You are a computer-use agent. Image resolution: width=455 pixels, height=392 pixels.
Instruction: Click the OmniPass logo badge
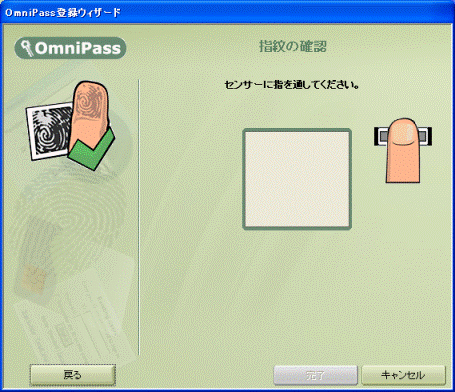pyautogui.click(x=70, y=48)
